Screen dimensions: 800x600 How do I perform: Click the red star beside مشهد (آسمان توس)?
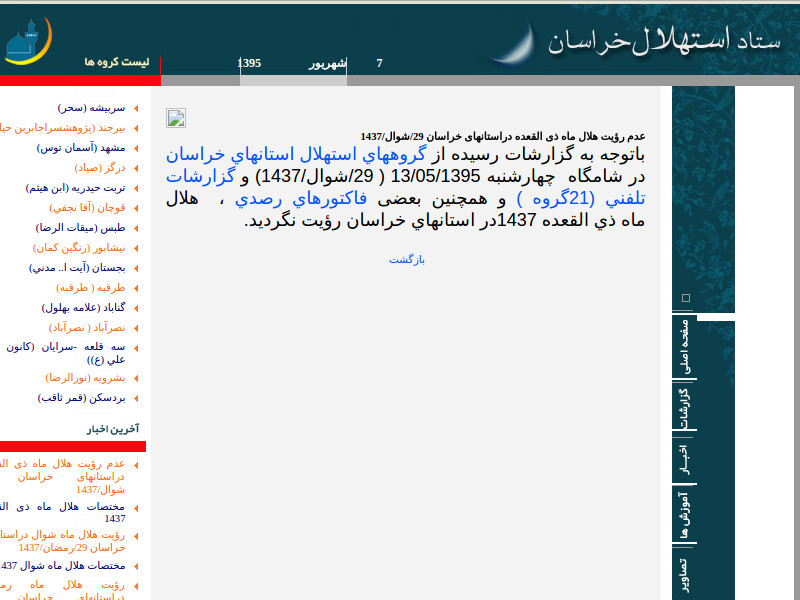[137, 147]
